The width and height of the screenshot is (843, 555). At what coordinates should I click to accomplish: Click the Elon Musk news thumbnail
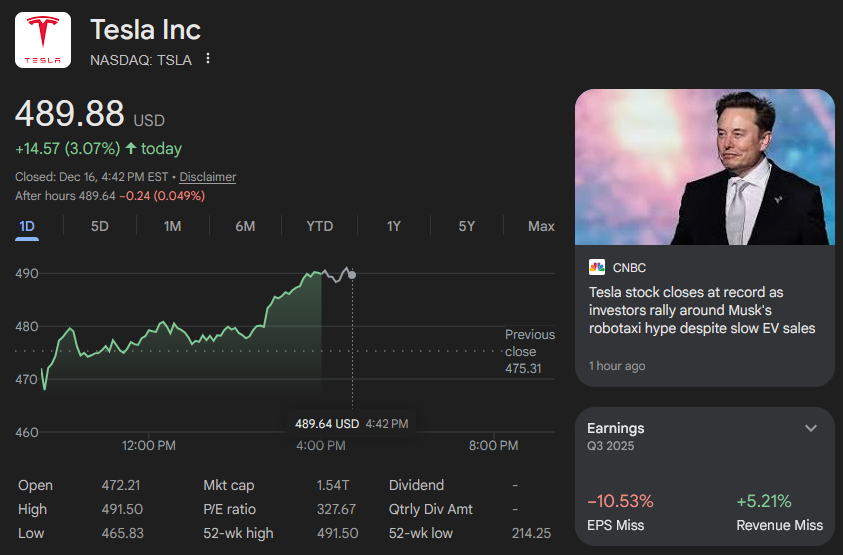[704, 167]
